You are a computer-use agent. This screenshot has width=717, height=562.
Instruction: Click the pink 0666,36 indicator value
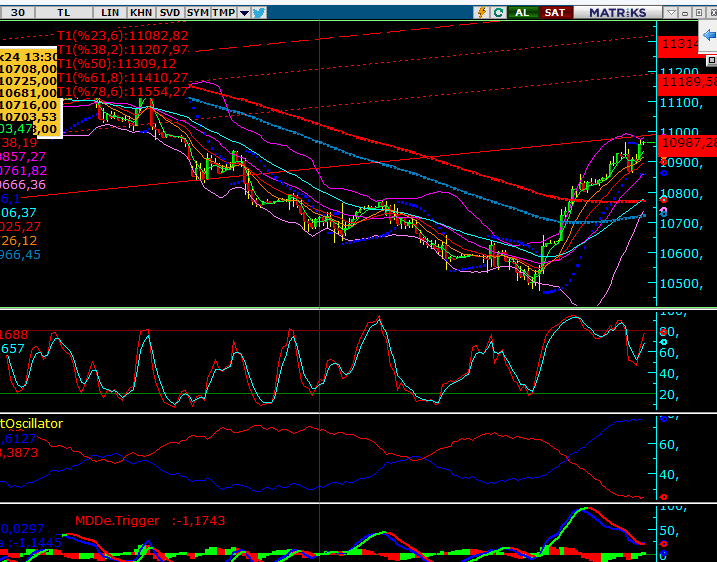(23, 185)
